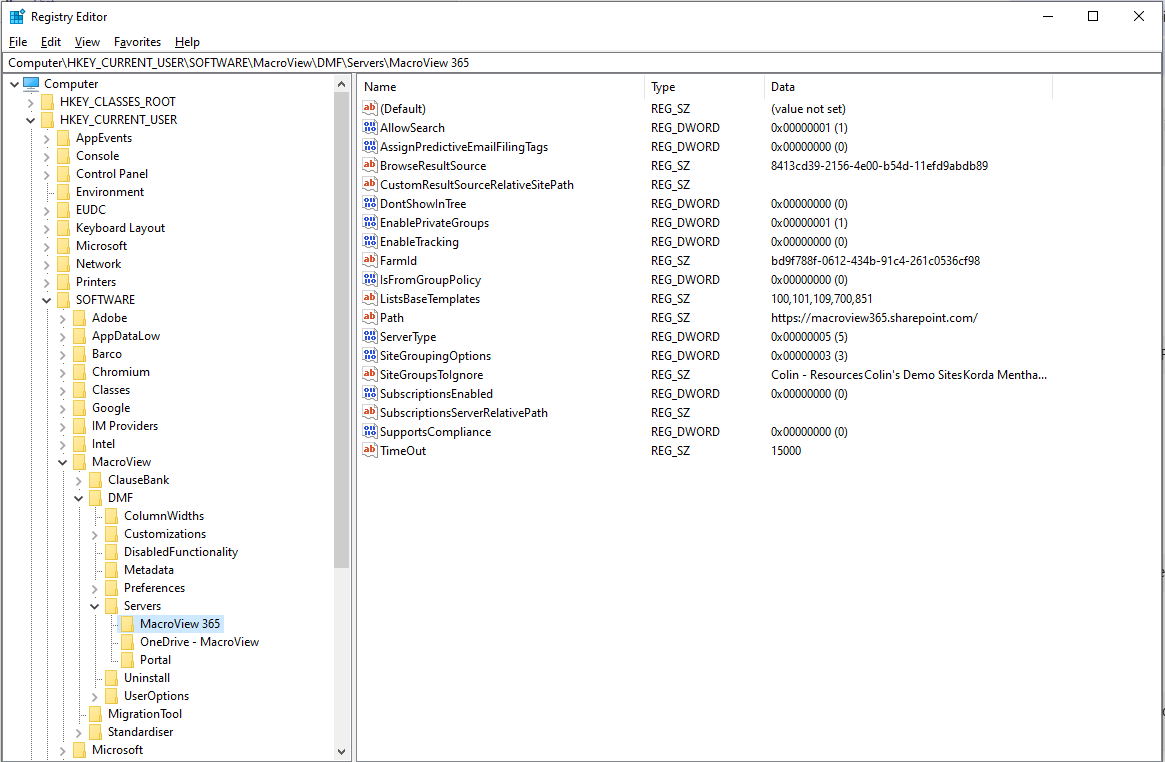Collapse the DMF key
The width and height of the screenshot is (1165, 762).
(79, 498)
